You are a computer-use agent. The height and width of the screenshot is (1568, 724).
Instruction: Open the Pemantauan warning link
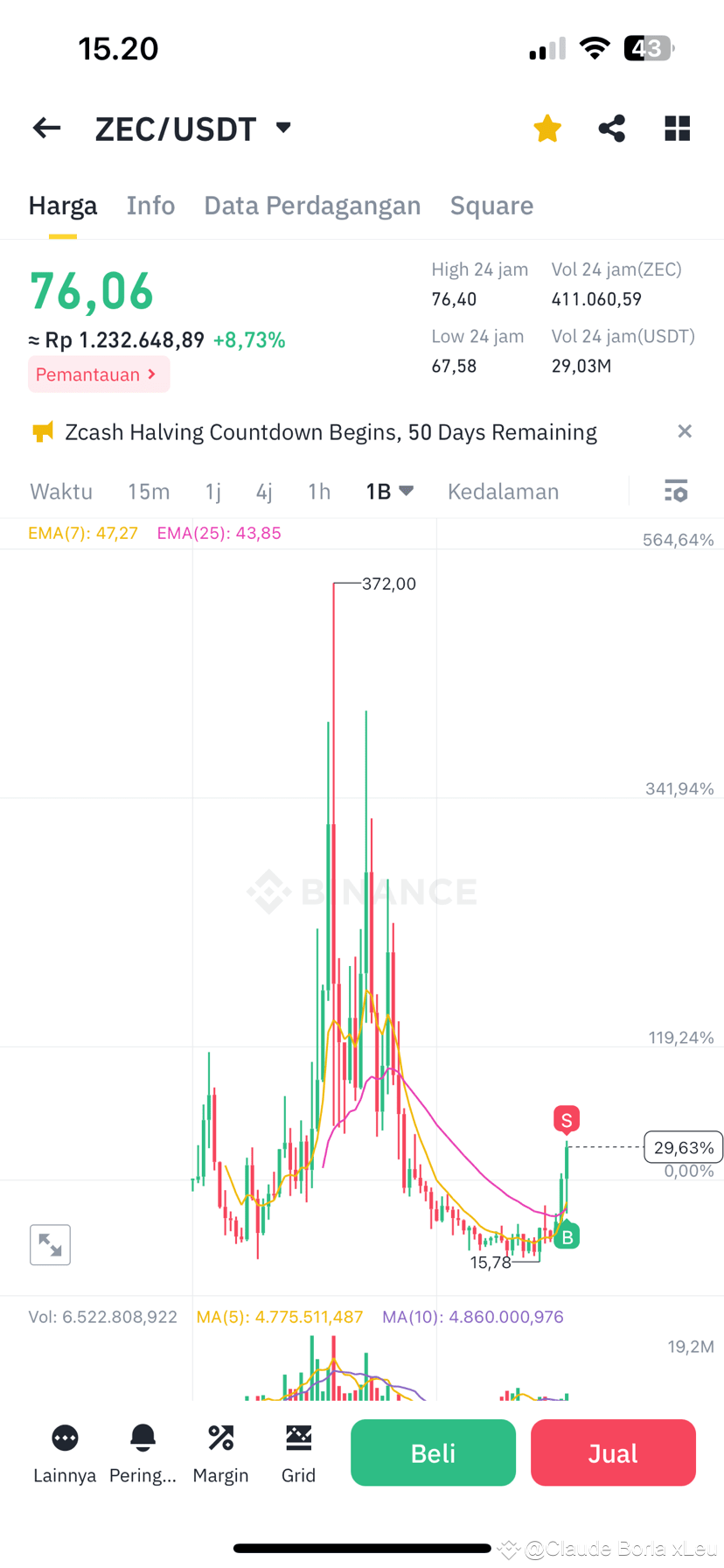(99, 374)
